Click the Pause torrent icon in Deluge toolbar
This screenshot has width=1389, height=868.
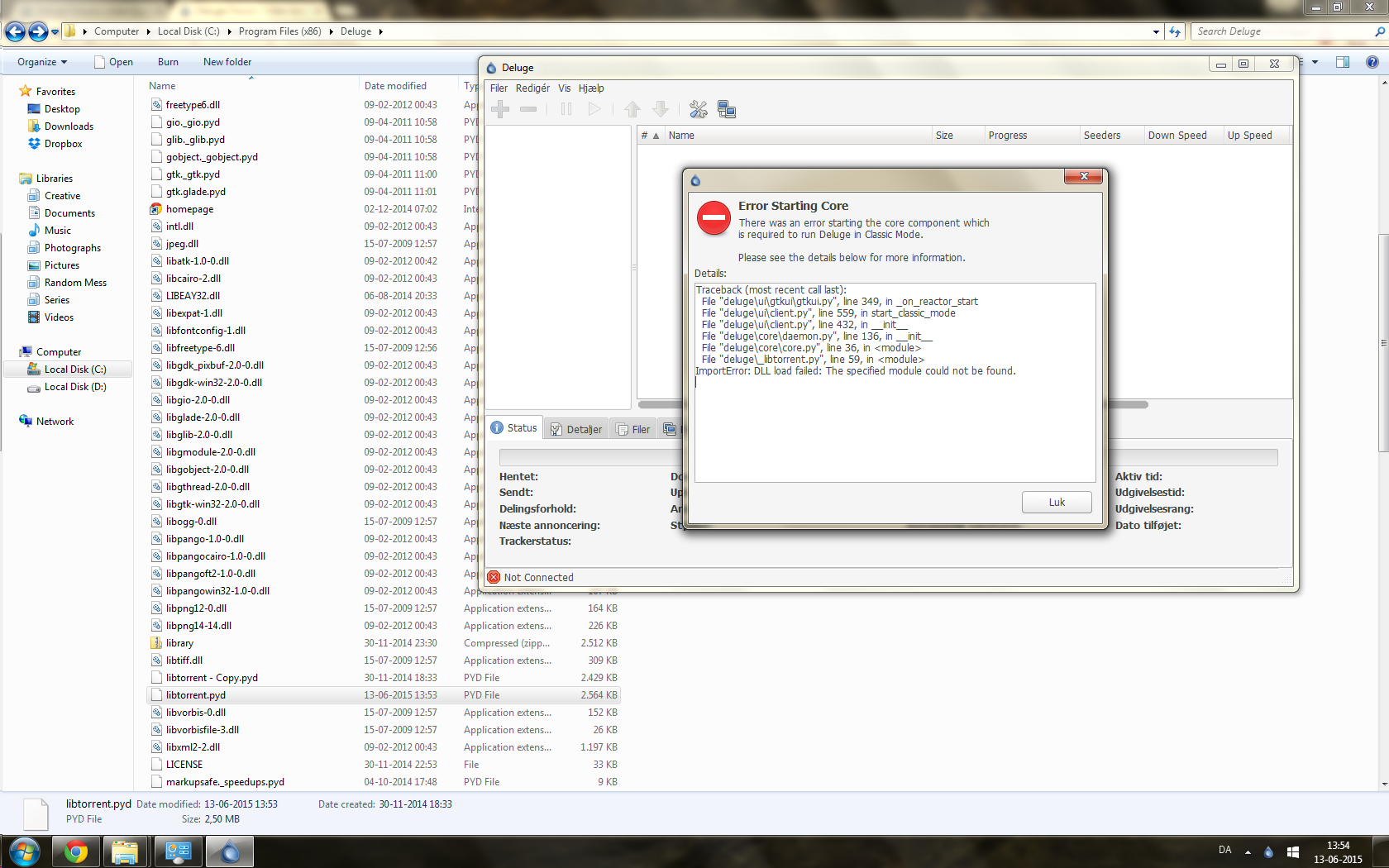click(x=566, y=109)
